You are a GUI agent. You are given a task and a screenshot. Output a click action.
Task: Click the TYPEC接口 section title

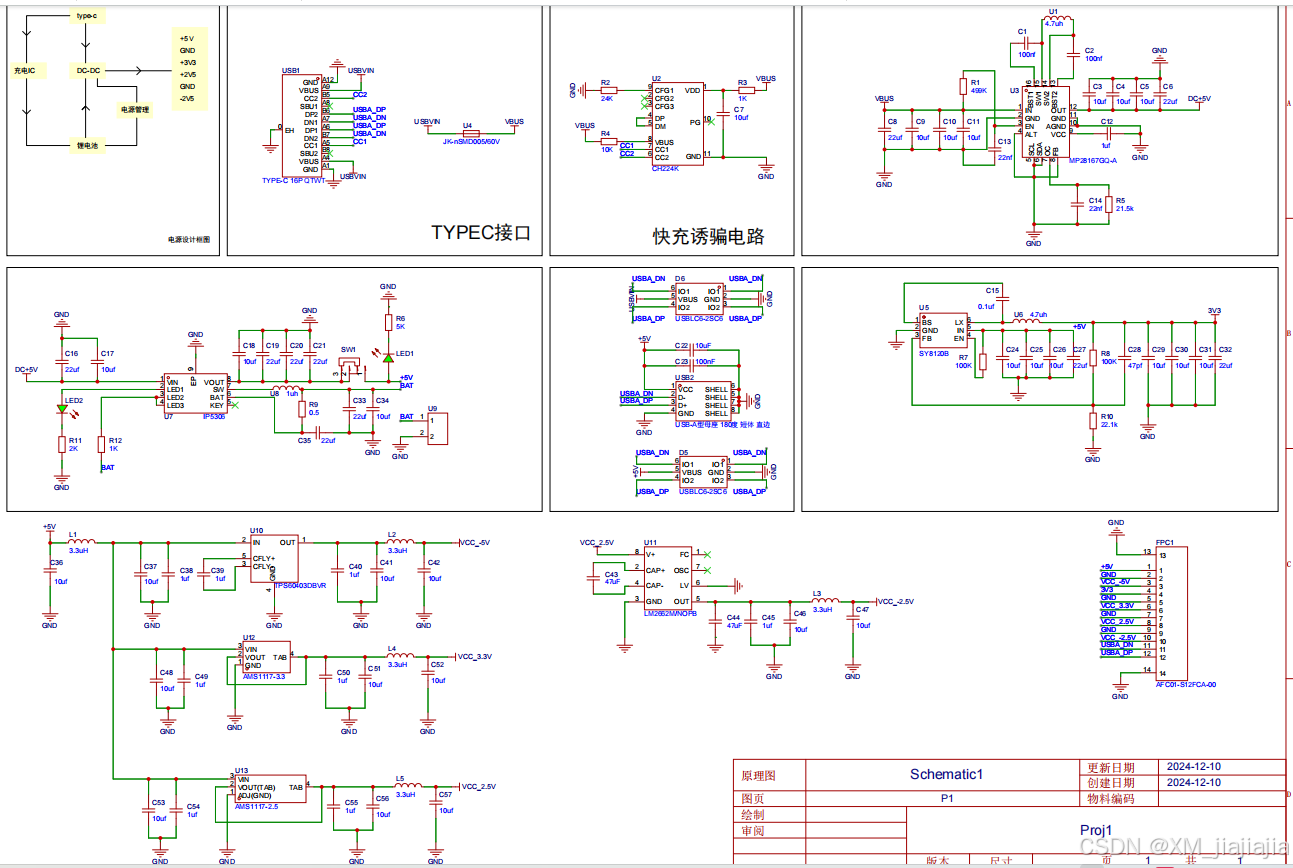(481, 233)
